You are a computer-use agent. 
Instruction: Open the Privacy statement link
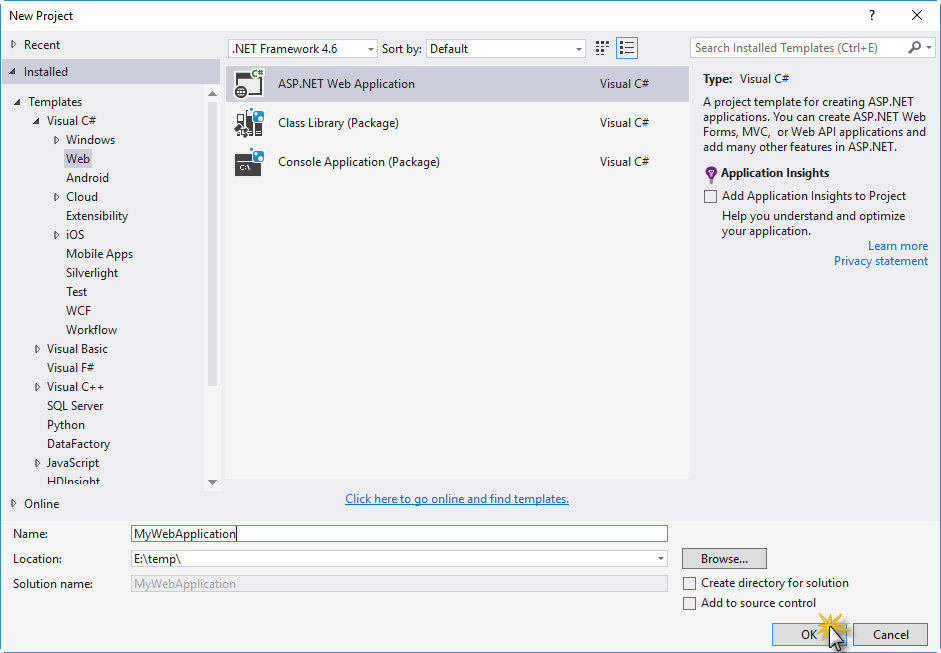tap(880, 261)
